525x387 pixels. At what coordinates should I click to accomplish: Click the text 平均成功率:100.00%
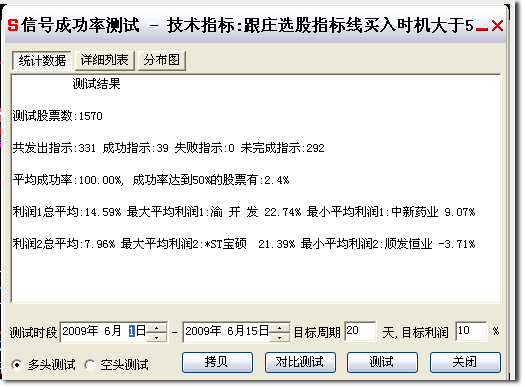68,180
